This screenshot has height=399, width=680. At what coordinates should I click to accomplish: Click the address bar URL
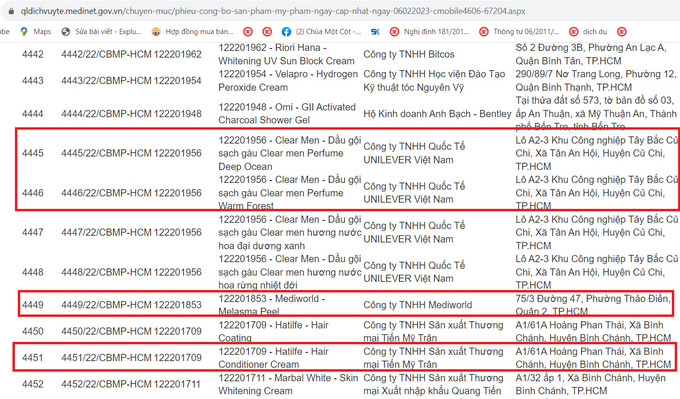click(x=273, y=11)
